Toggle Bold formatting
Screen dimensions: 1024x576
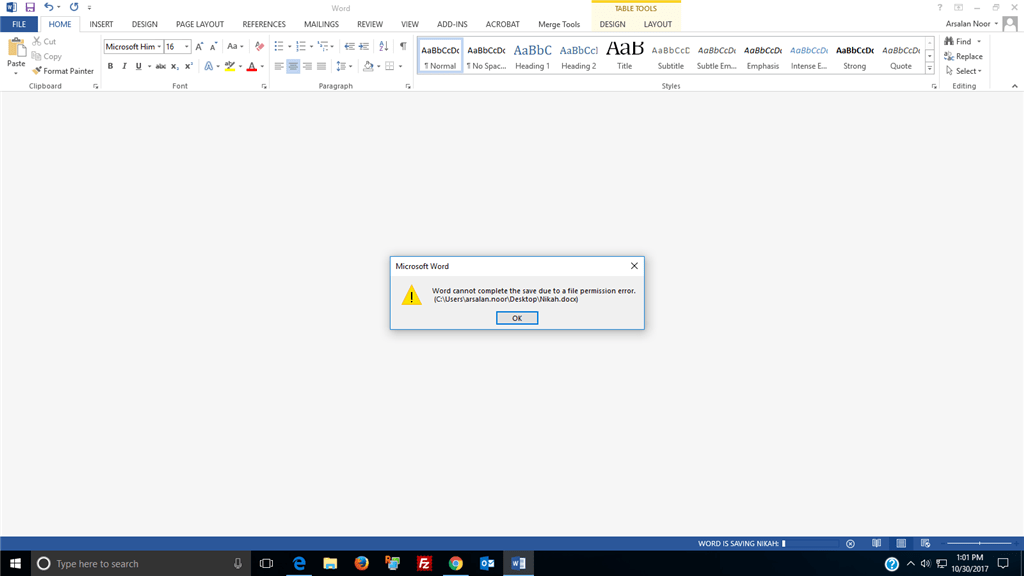[110, 66]
